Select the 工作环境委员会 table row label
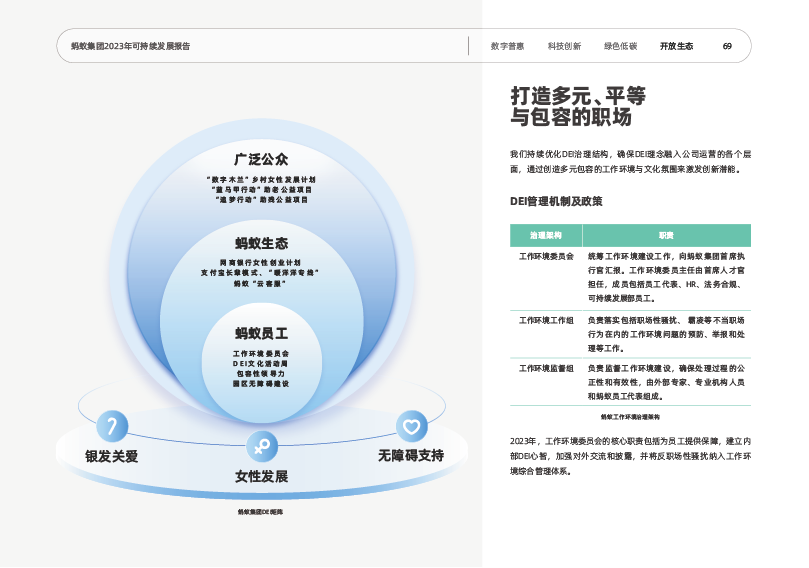The height and width of the screenshot is (568, 809). (x=545, y=256)
